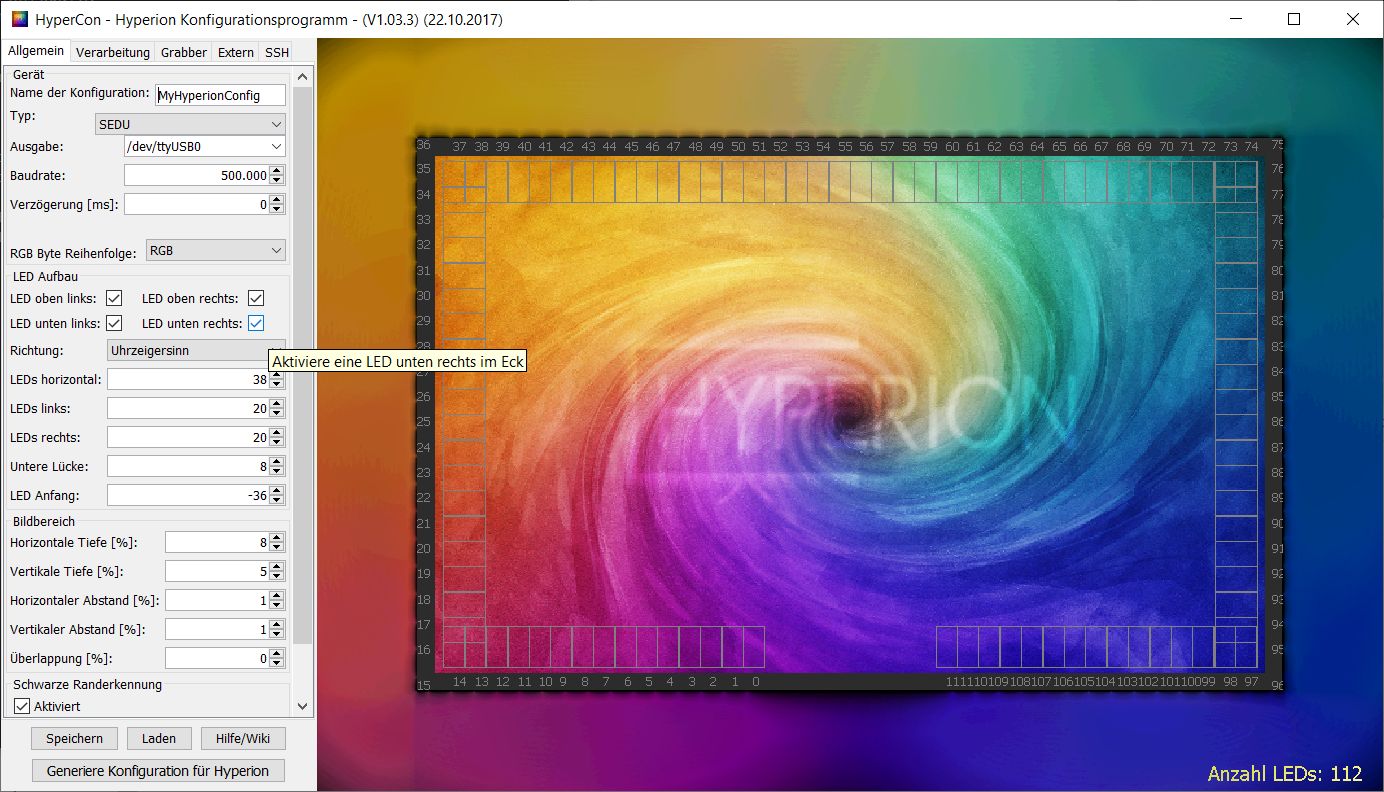This screenshot has height=792, width=1384.
Task: Decrease LEDs rechts with down arrow
Action: tap(277, 443)
